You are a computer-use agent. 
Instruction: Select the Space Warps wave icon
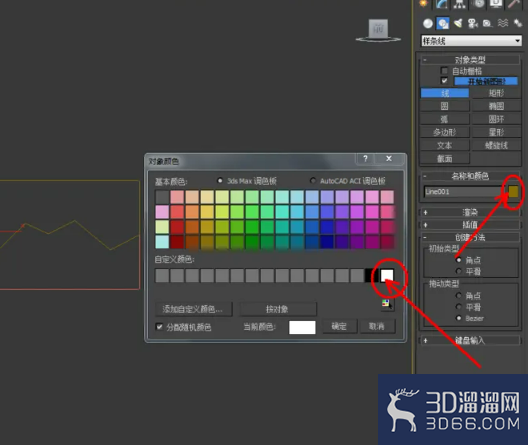click(503, 23)
